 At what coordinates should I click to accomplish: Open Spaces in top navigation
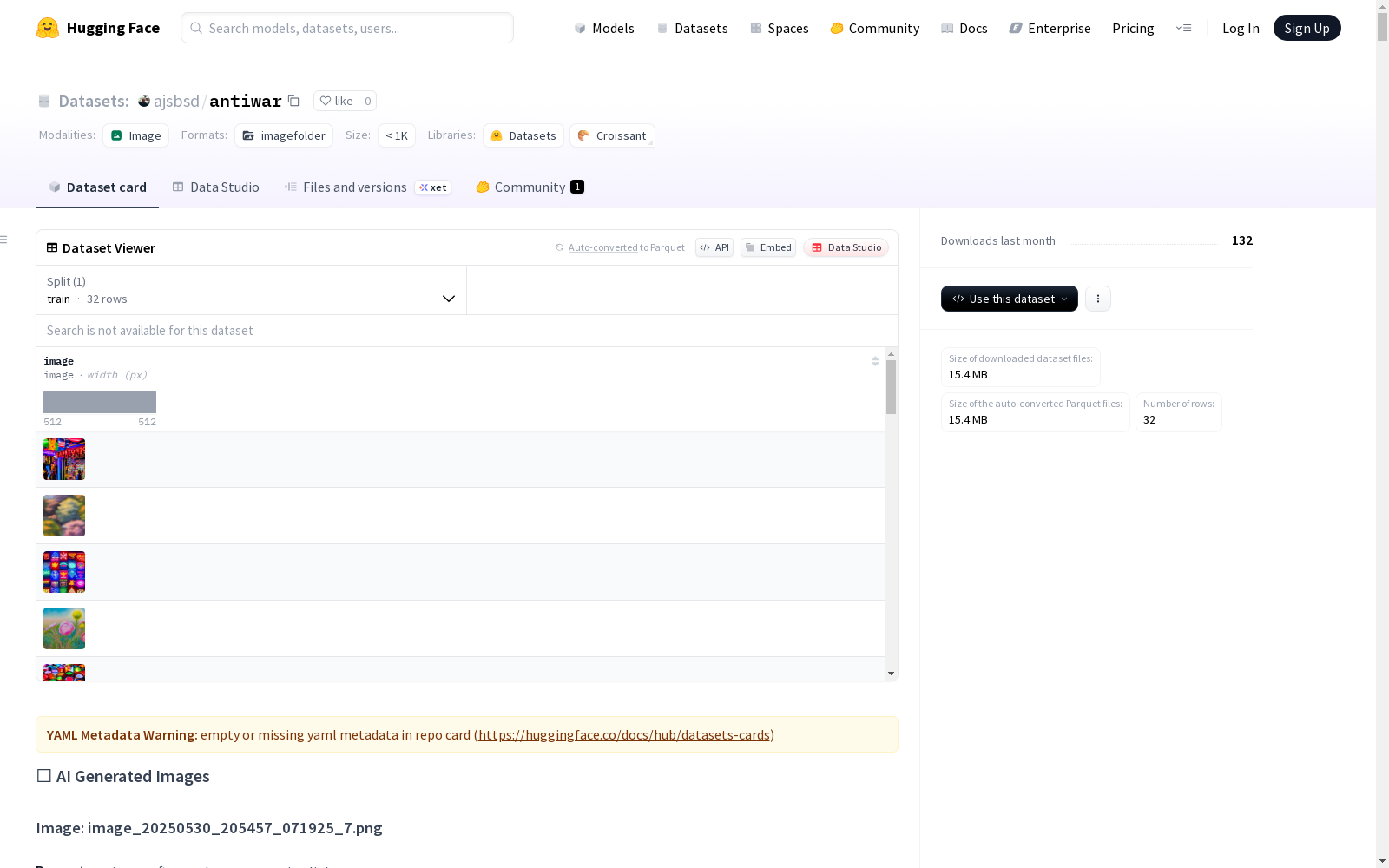780,28
